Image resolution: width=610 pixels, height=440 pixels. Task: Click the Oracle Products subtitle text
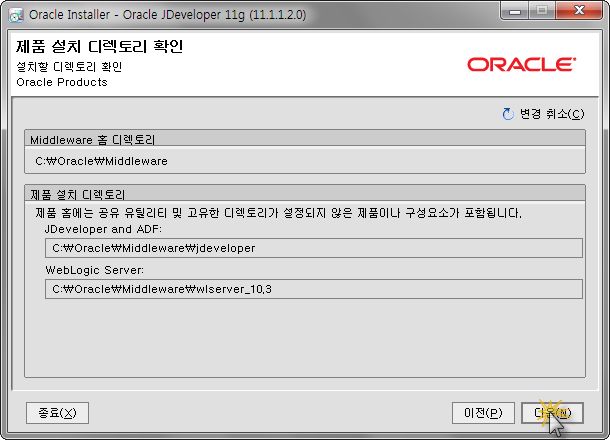pos(62,82)
